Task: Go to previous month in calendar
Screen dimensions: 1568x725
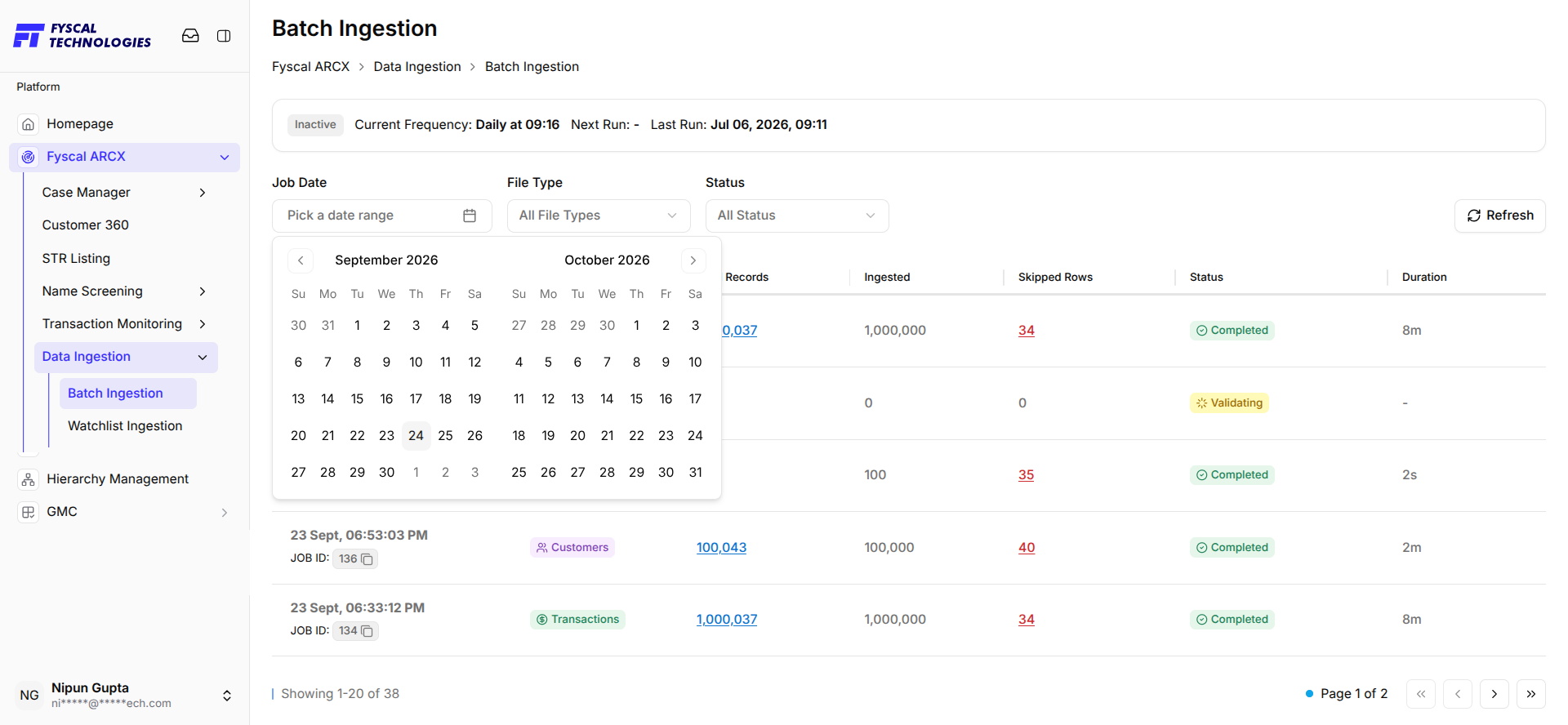Action: 301,260
